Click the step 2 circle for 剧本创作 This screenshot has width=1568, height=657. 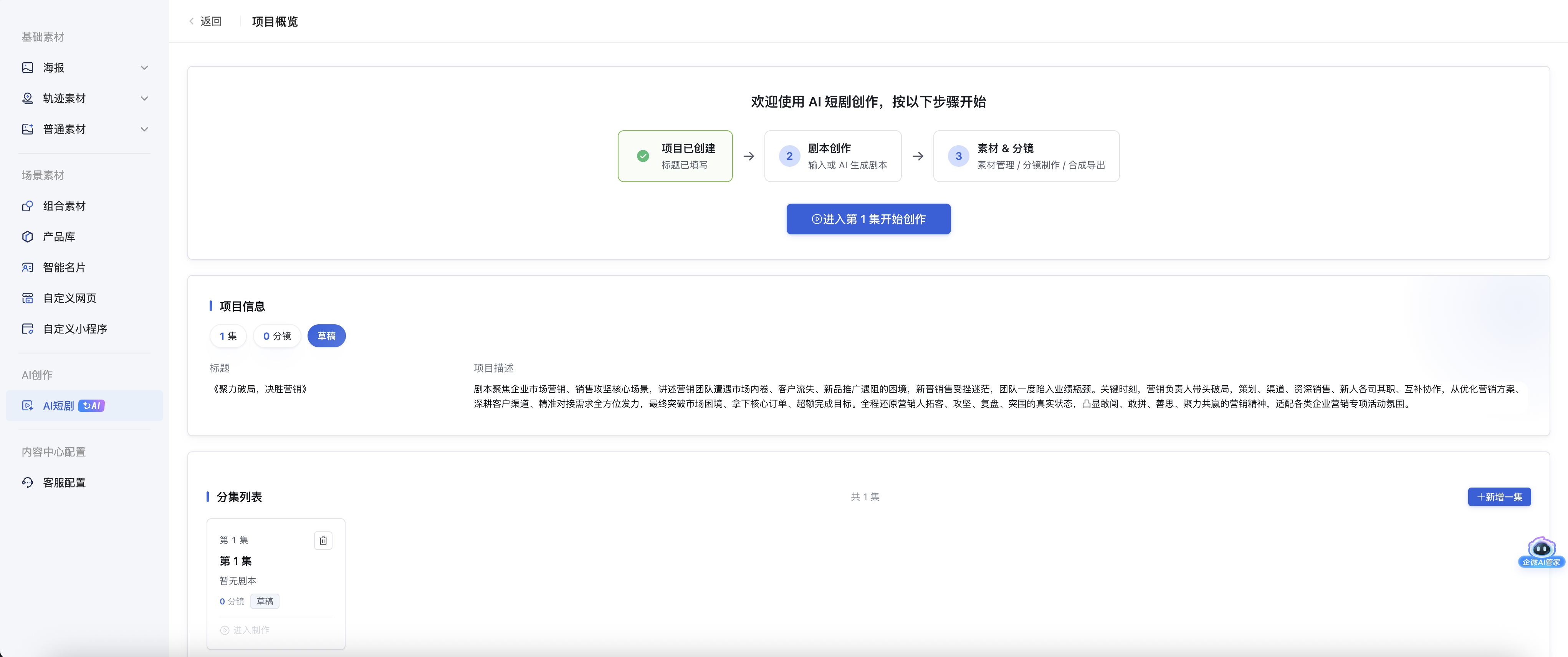[789, 156]
